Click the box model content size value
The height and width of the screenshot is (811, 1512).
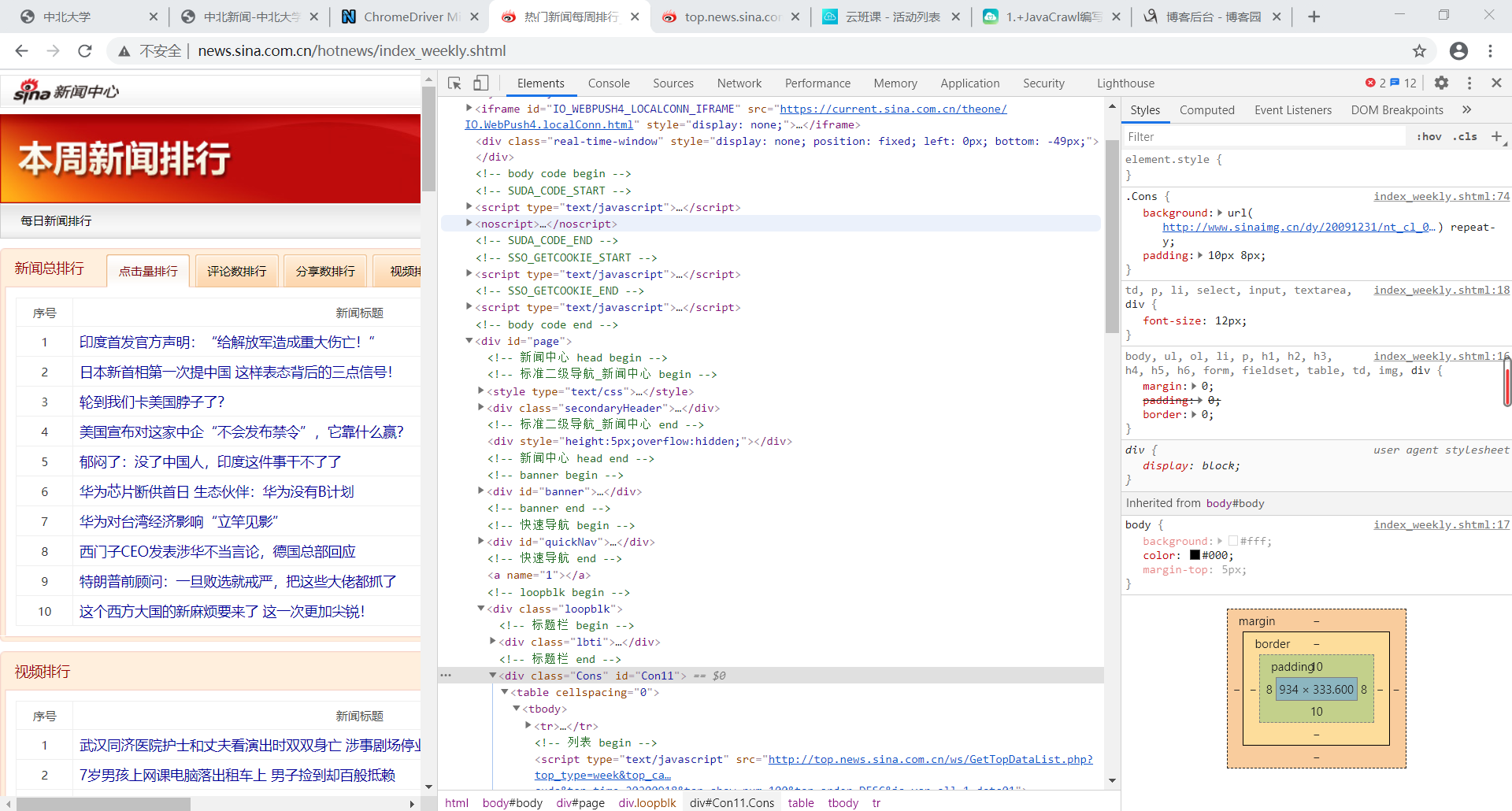coord(1316,690)
